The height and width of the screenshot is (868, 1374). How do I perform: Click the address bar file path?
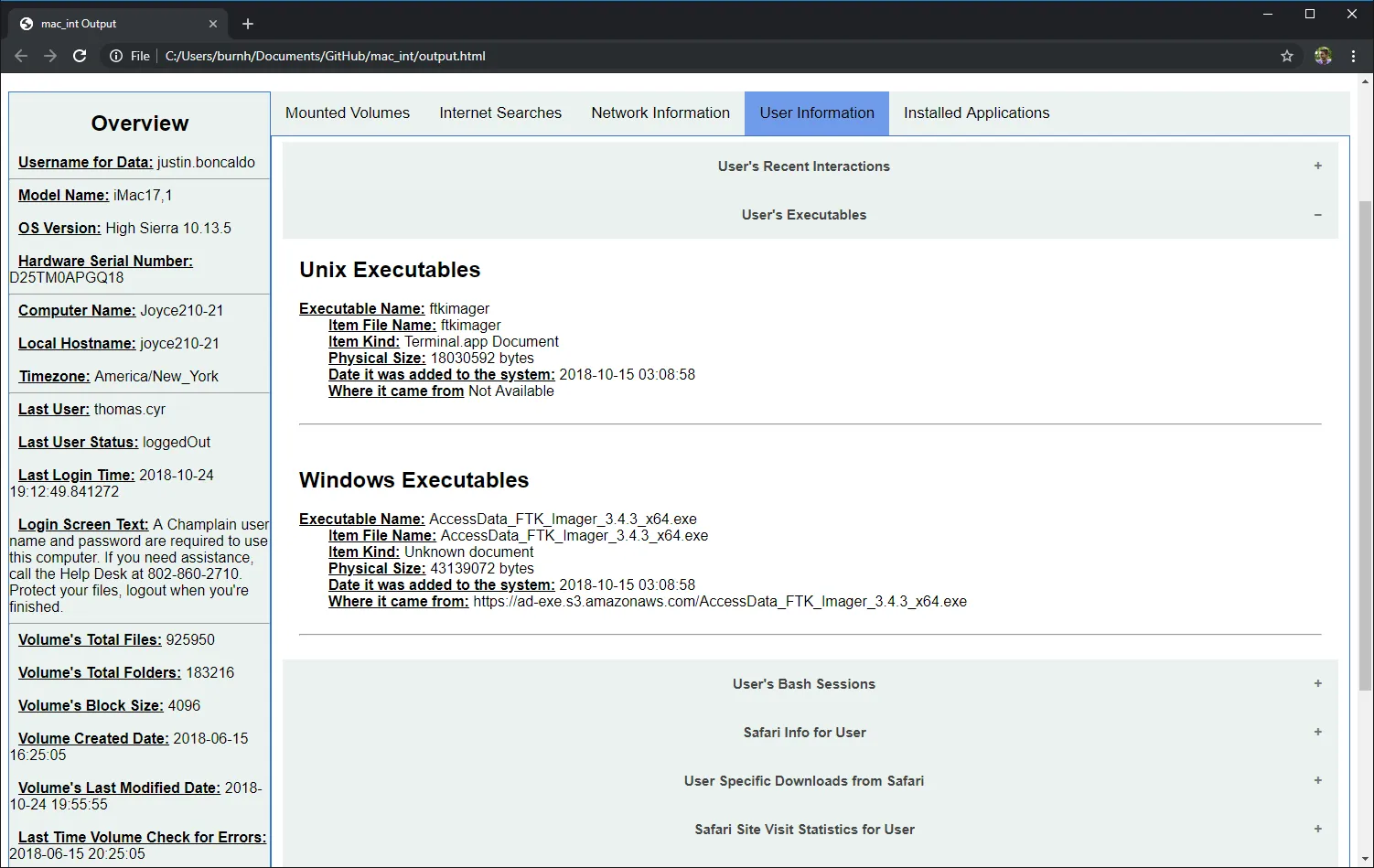pyautogui.click(x=325, y=56)
